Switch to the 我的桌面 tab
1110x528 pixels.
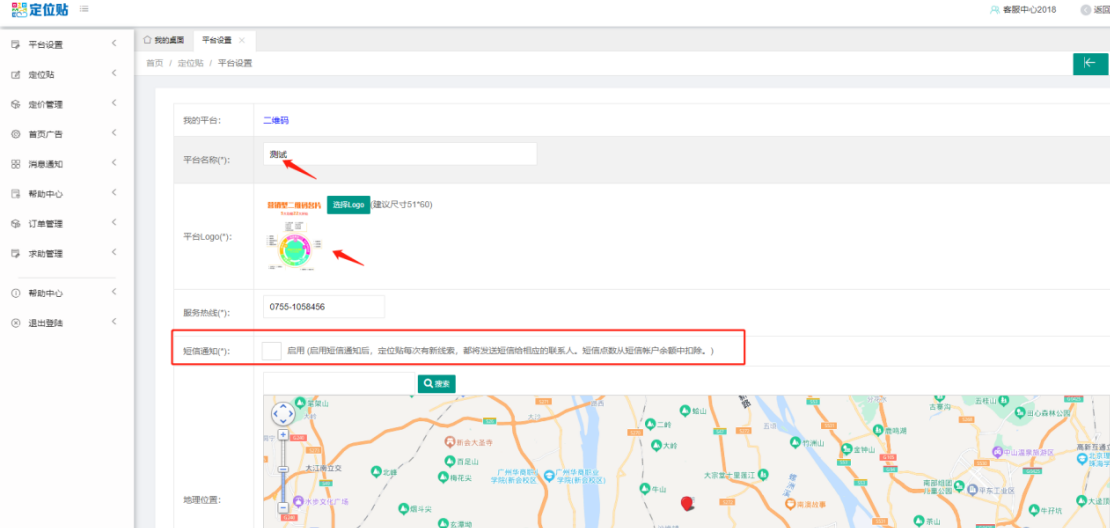(163, 40)
